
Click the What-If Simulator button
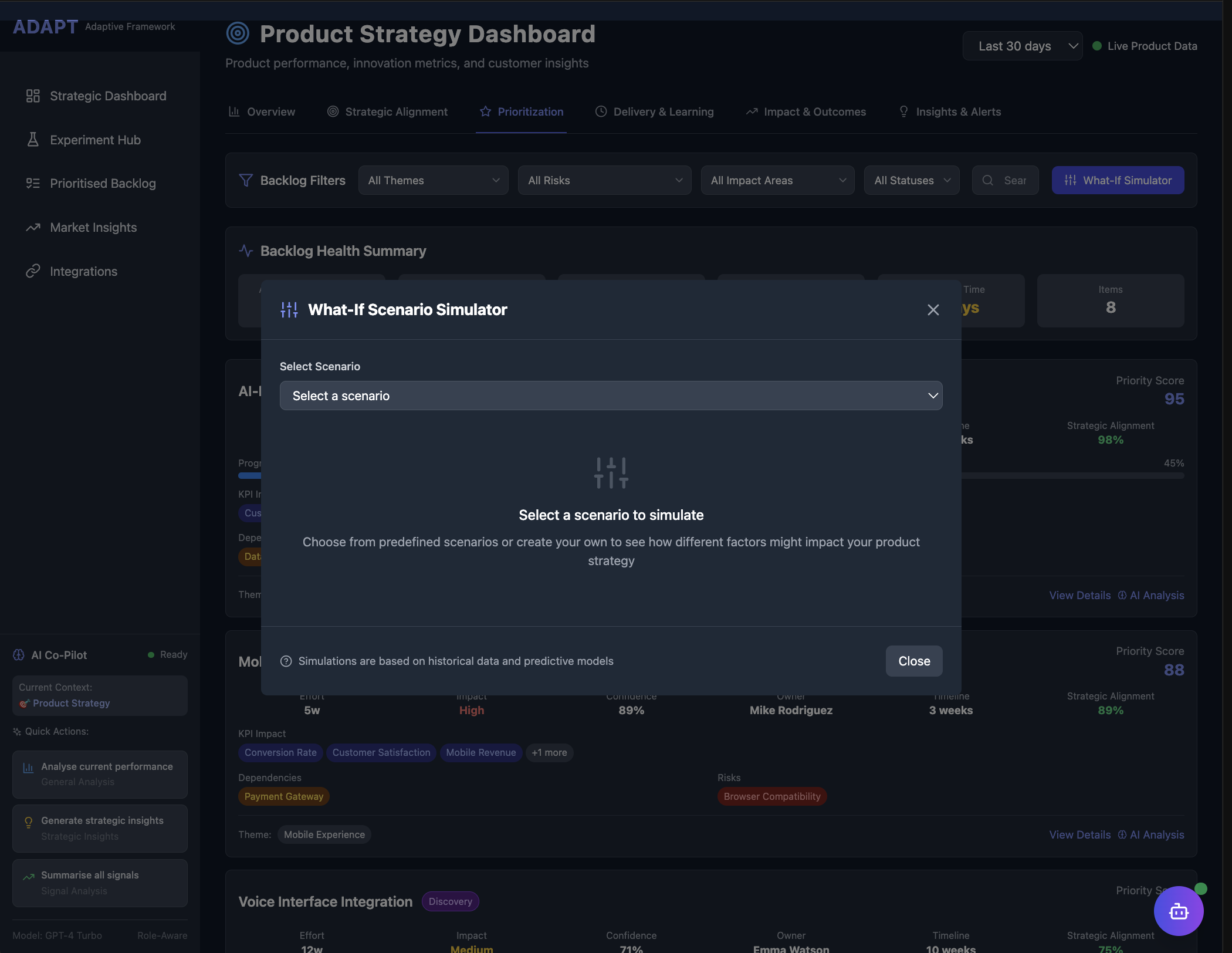(1118, 180)
